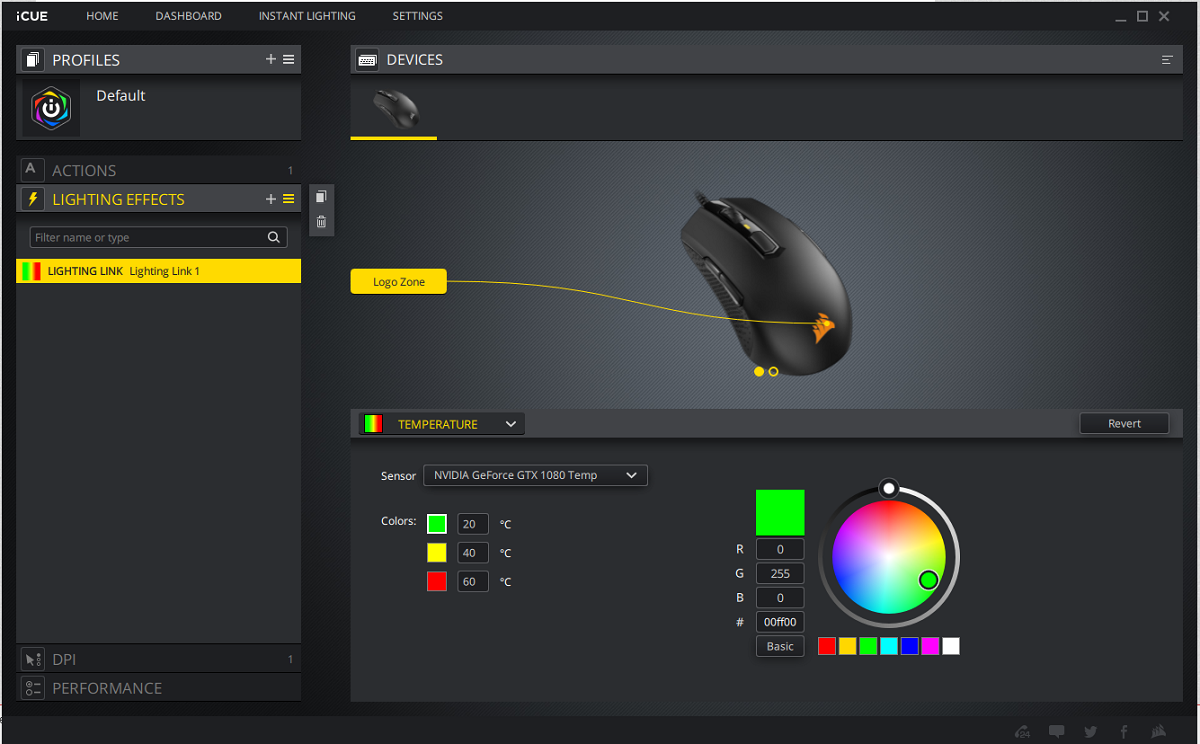Click the green handle inside color wheel
Image resolution: width=1200 pixels, height=744 pixels.
(928, 579)
